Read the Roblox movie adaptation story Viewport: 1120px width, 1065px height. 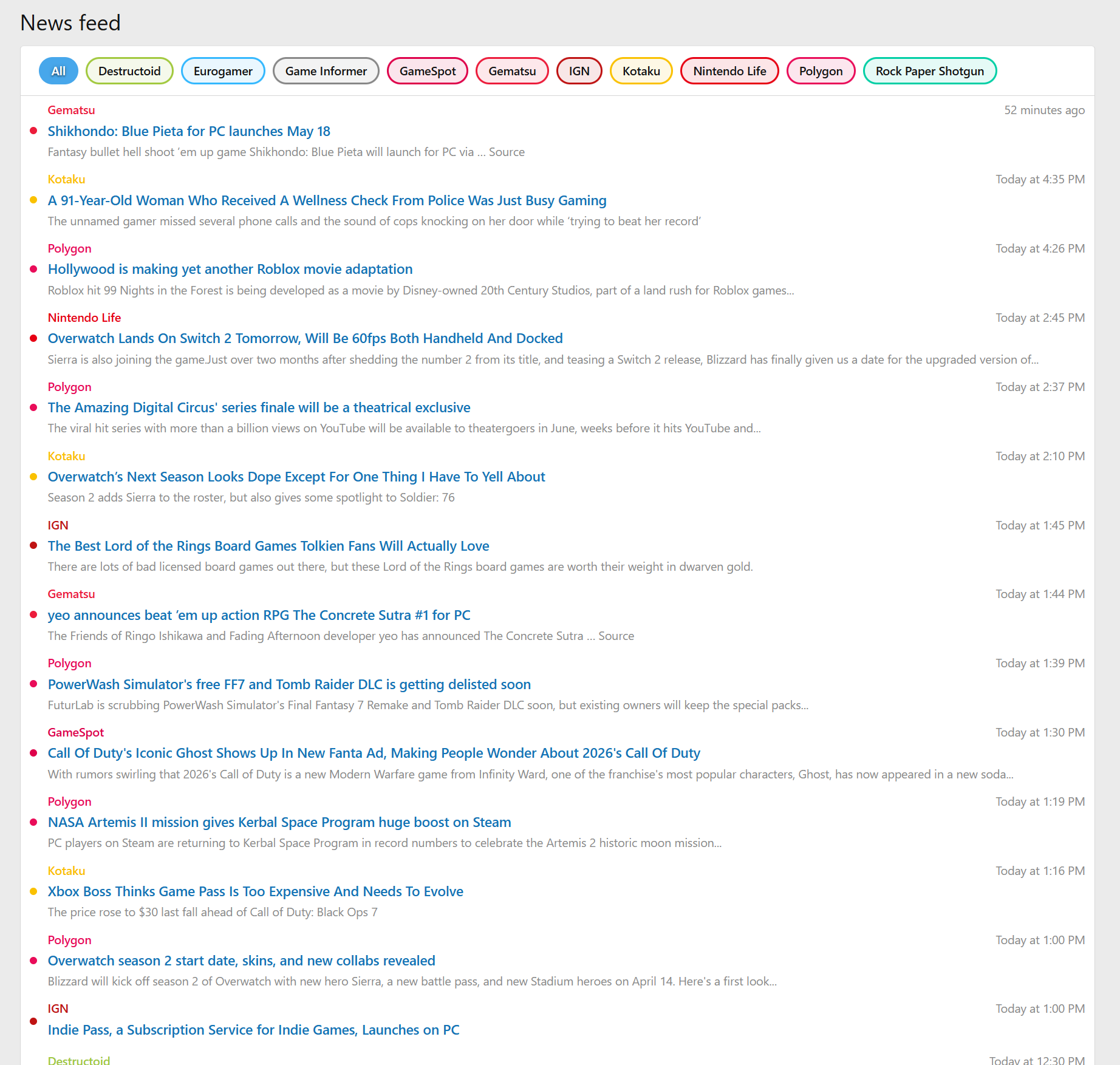[230, 269]
